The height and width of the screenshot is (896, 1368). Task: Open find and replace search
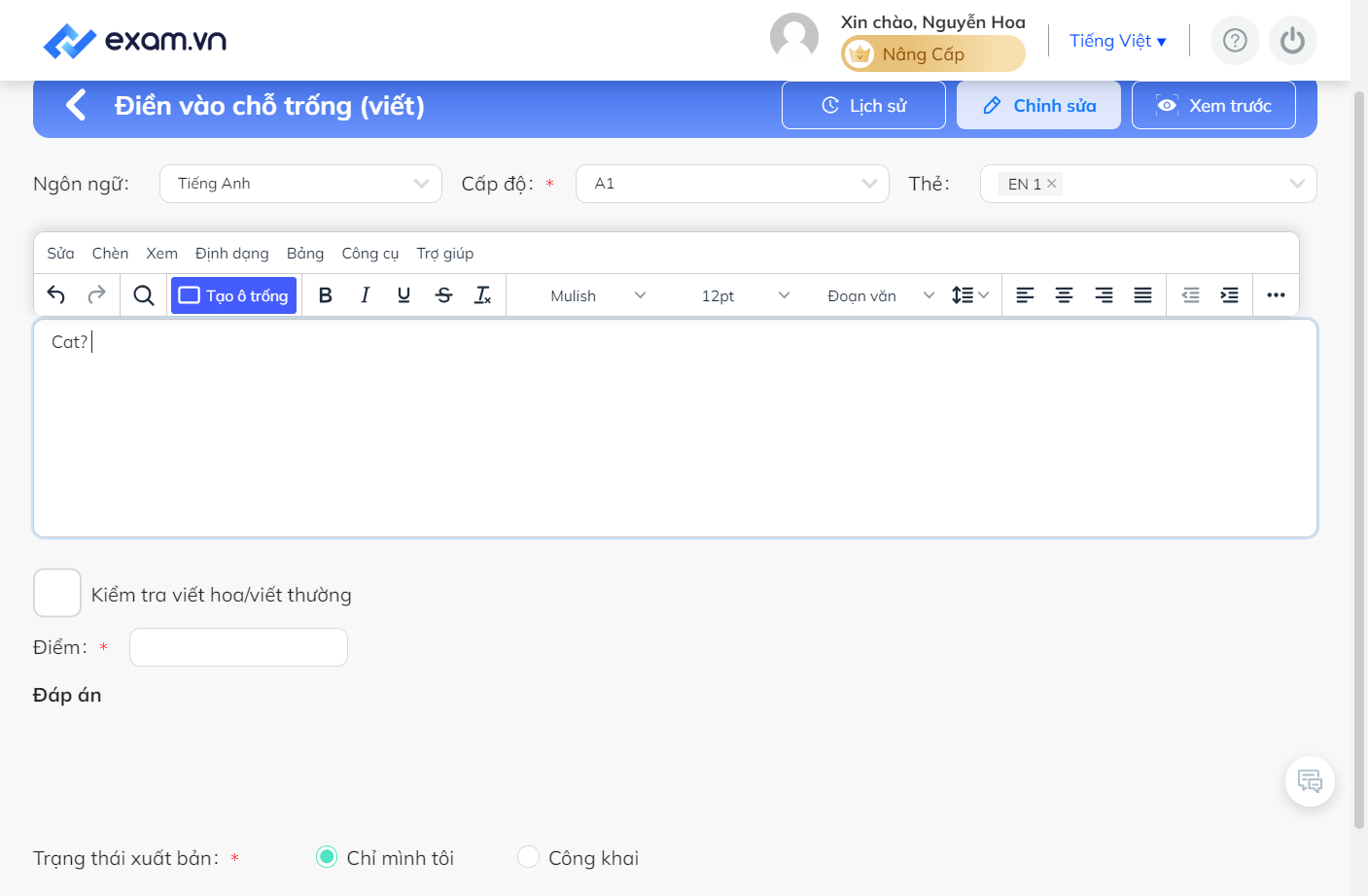[x=144, y=295]
